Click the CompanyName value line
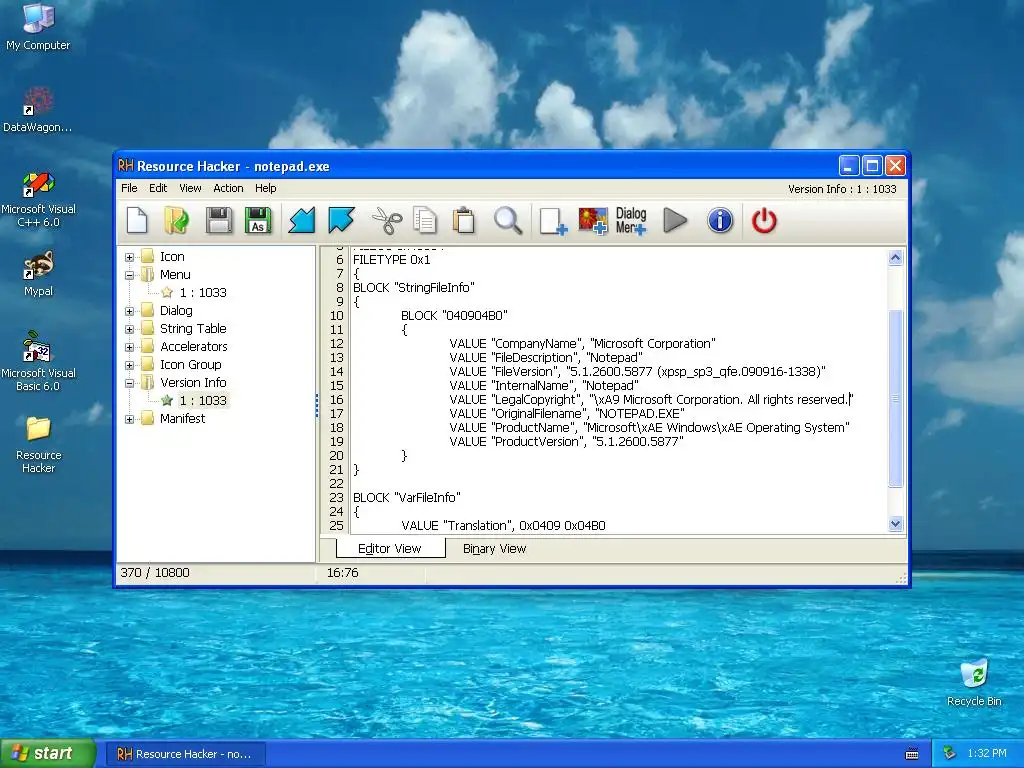 (x=582, y=344)
